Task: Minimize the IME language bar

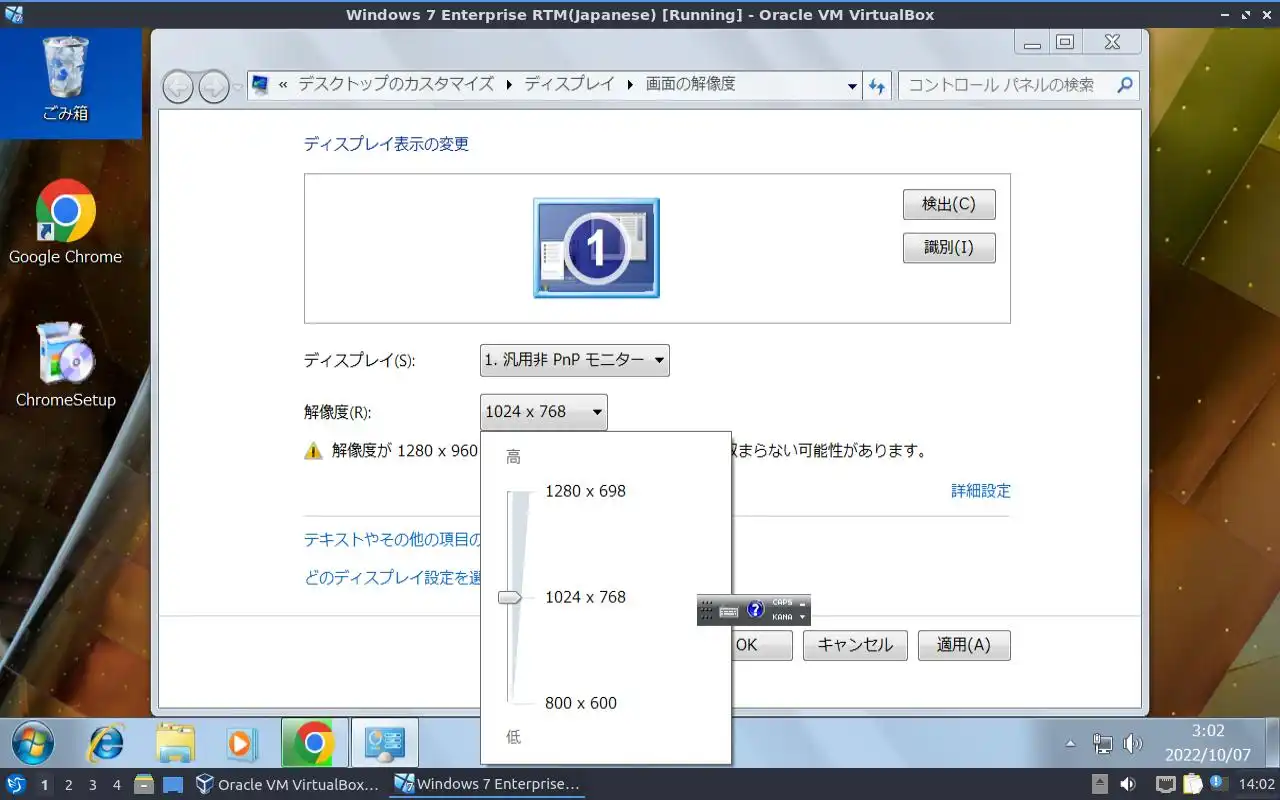Action: [x=802, y=604]
